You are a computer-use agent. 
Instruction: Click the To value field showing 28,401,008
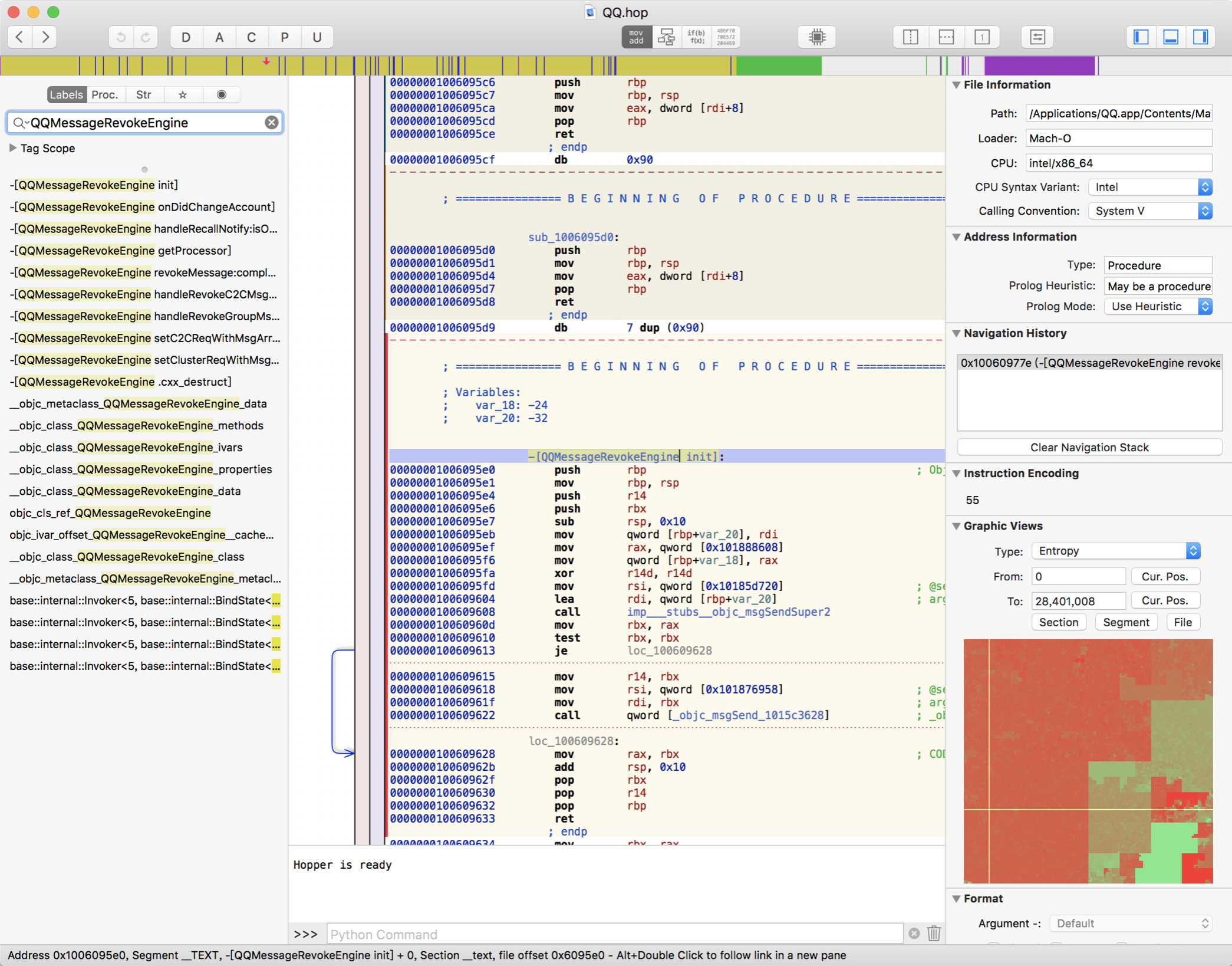(x=1078, y=600)
